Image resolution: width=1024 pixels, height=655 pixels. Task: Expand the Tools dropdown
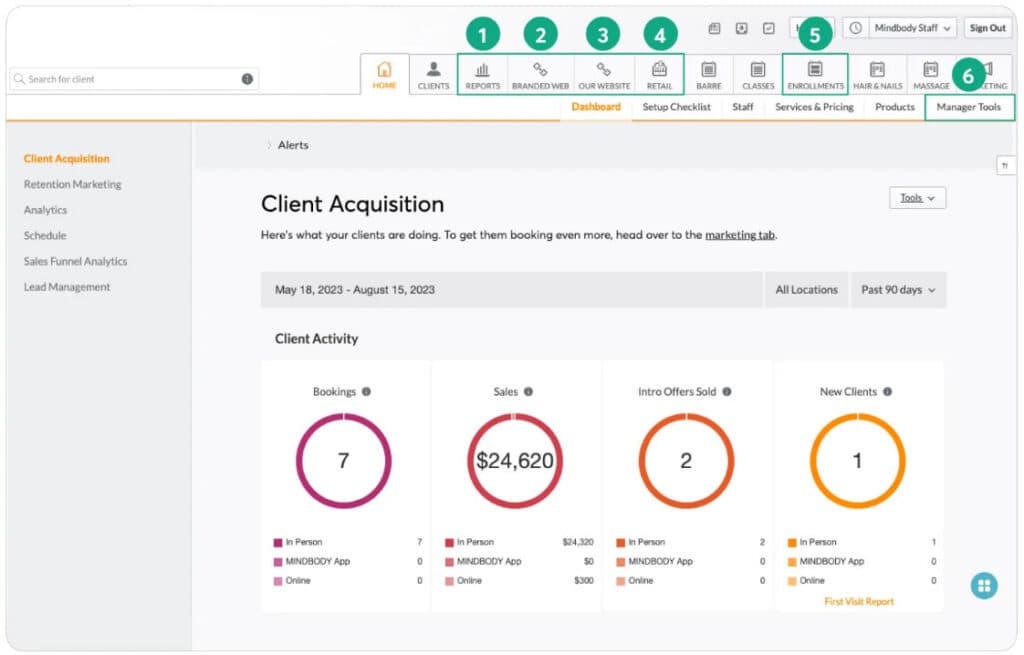917,198
